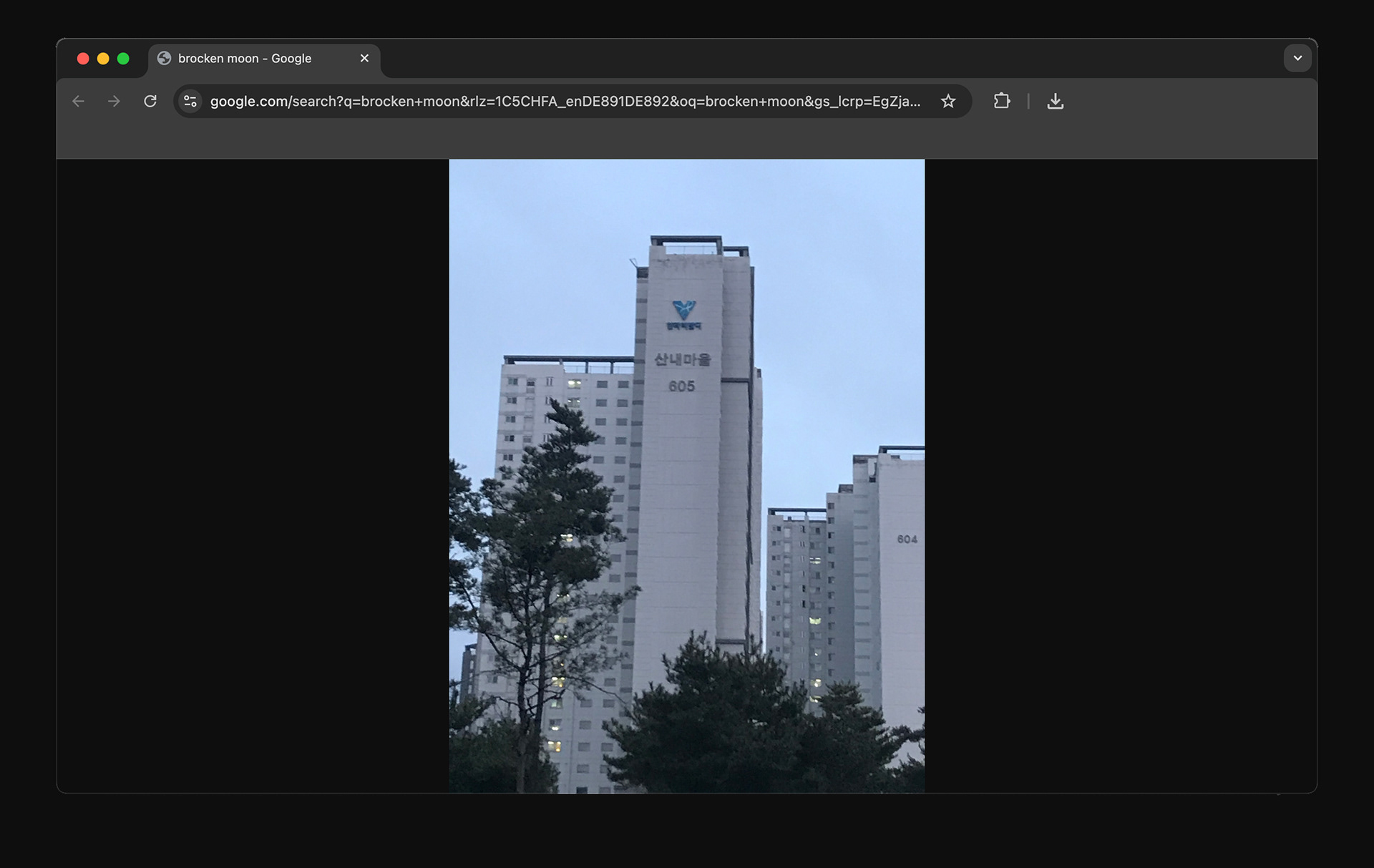
Task: Click the forward navigation arrow
Action: 114,102
